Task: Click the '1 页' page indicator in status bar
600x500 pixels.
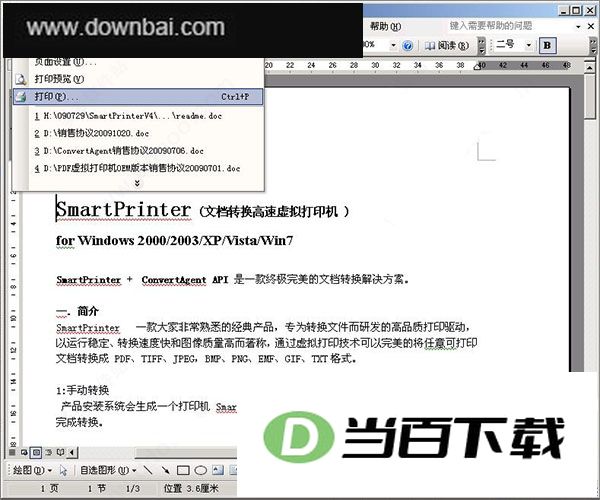Action: click(49, 489)
